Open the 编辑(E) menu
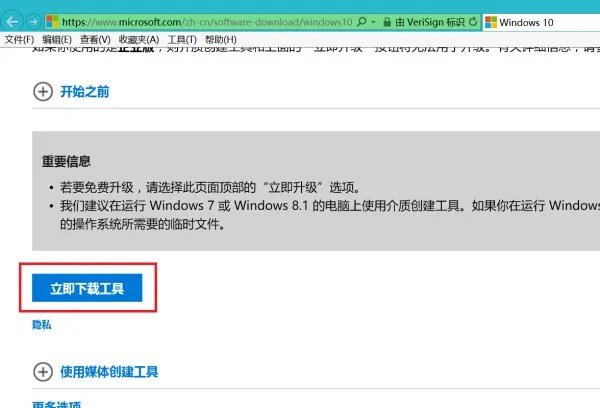Screen dimensions: 600x408 [x=57, y=39]
